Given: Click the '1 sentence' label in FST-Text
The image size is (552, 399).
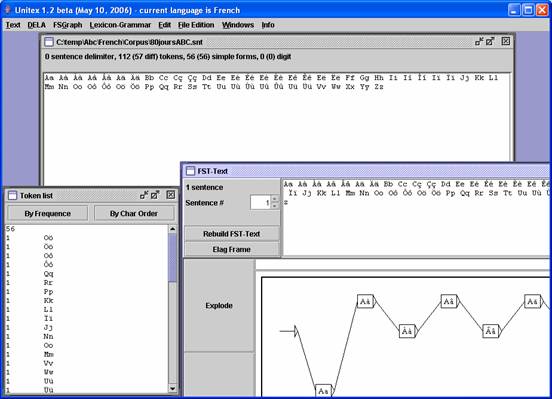Looking at the screenshot, I should [x=205, y=187].
